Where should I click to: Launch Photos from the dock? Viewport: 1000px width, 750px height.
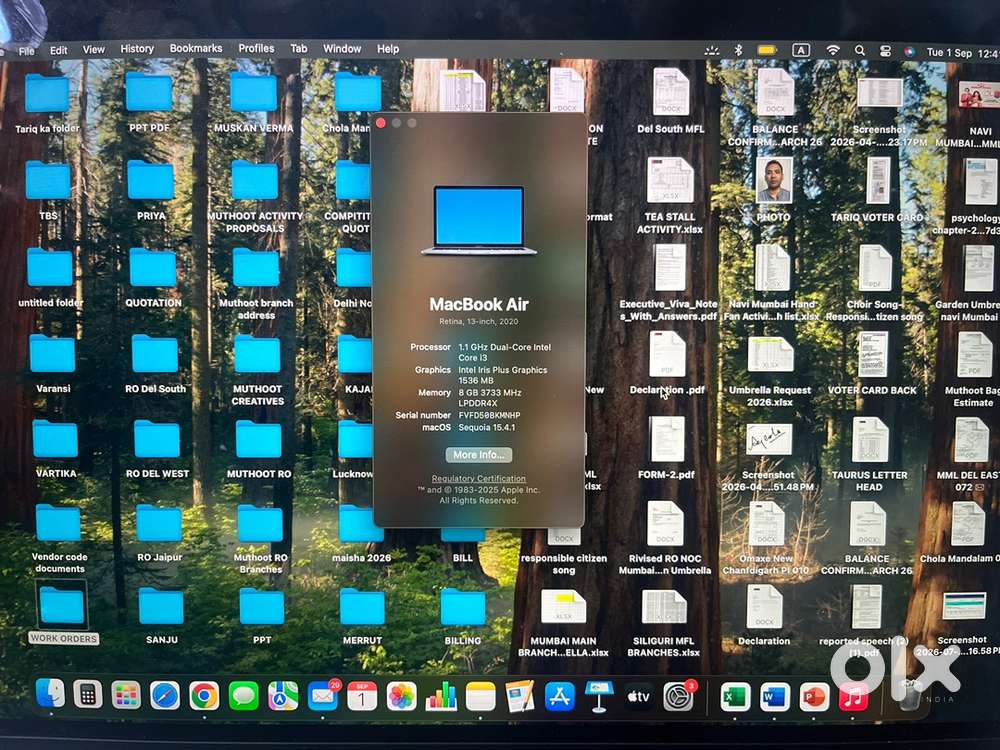(401, 696)
